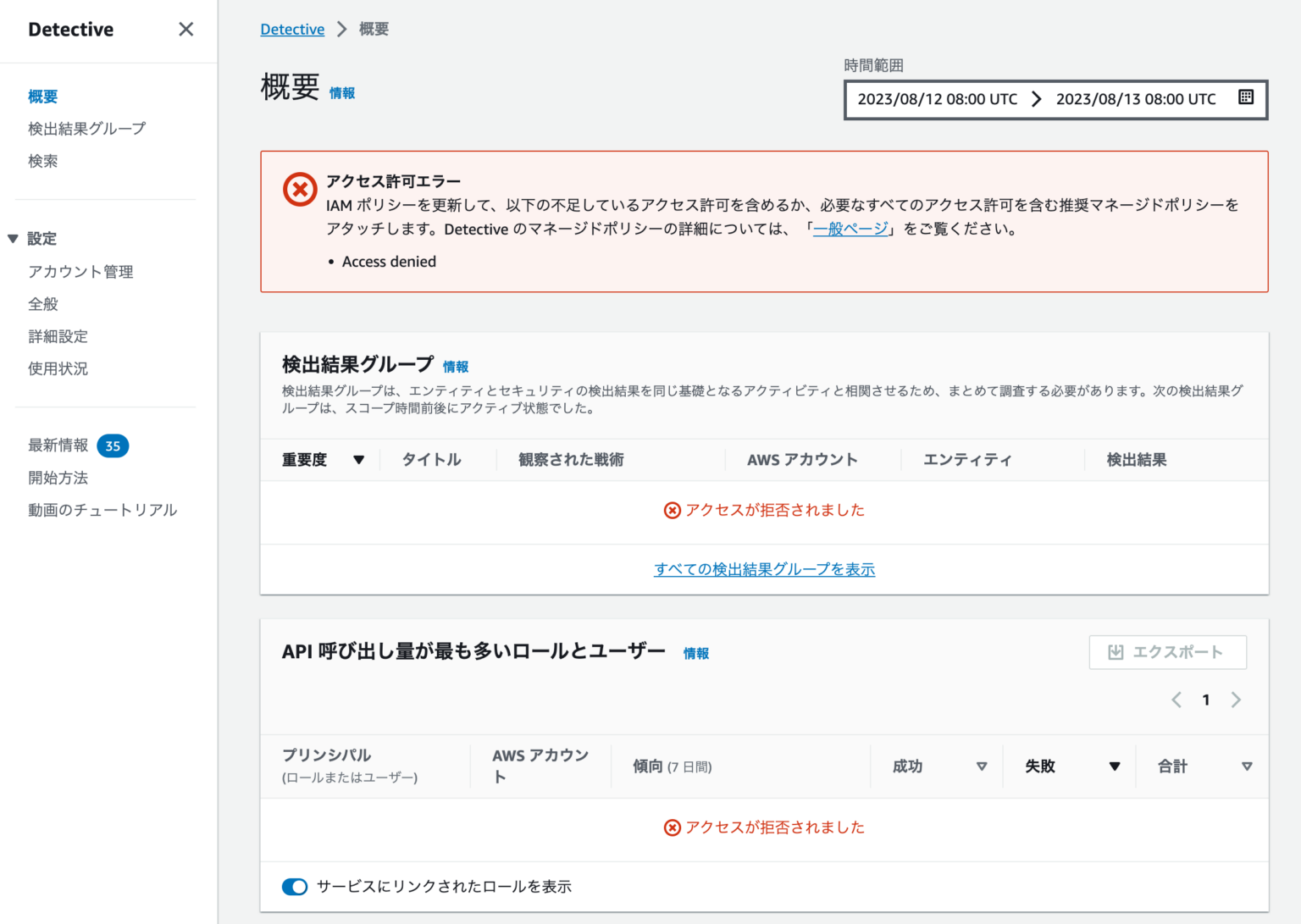Select 検索 in the Detective sidebar
Viewport: 1301px width, 924px height.
[x=43, y=161]
